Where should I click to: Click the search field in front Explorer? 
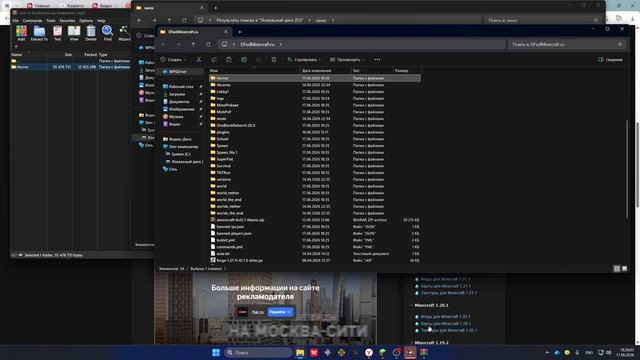click(567, 44)
